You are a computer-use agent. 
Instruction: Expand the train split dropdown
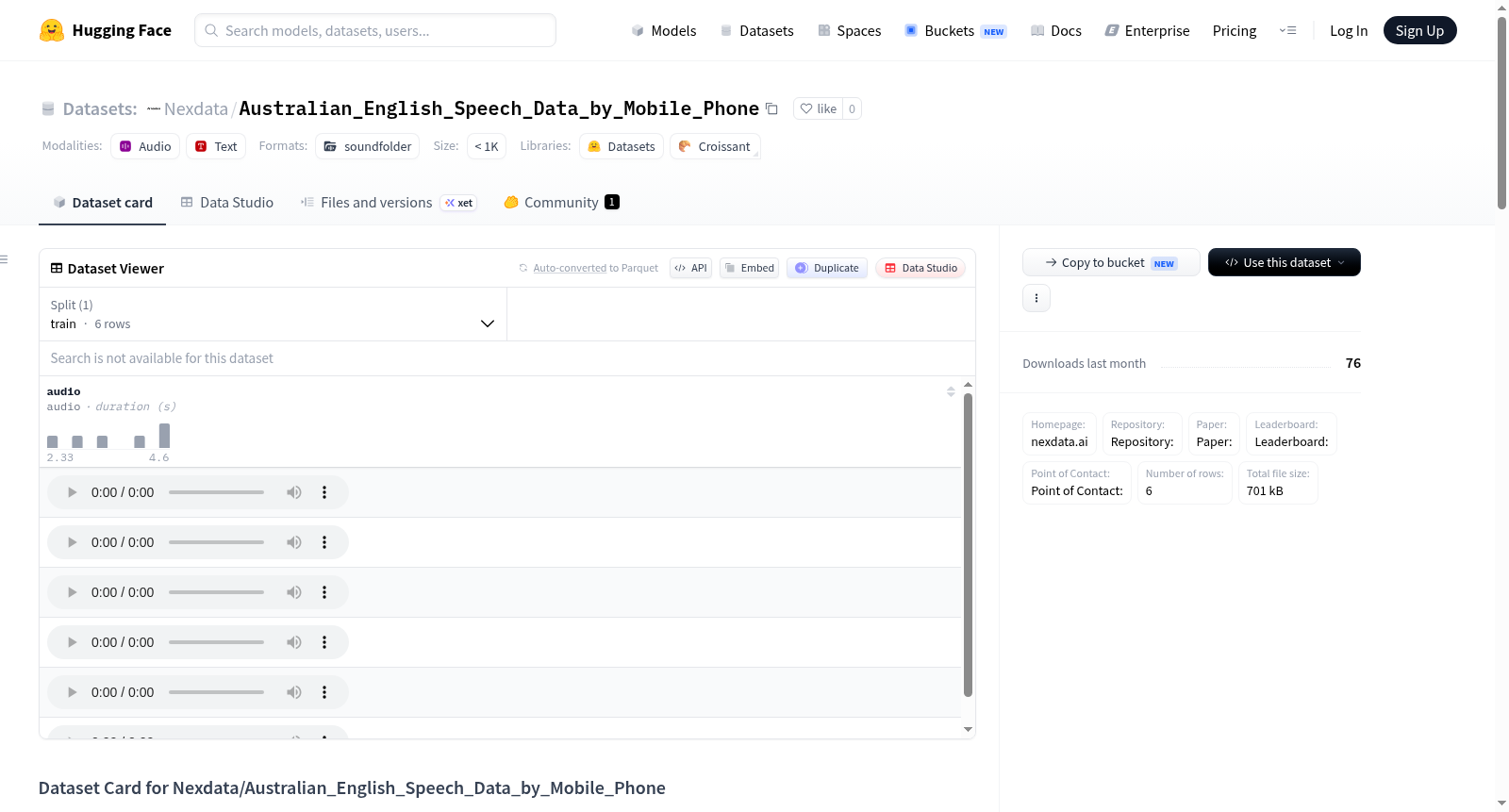pos(273,314)
